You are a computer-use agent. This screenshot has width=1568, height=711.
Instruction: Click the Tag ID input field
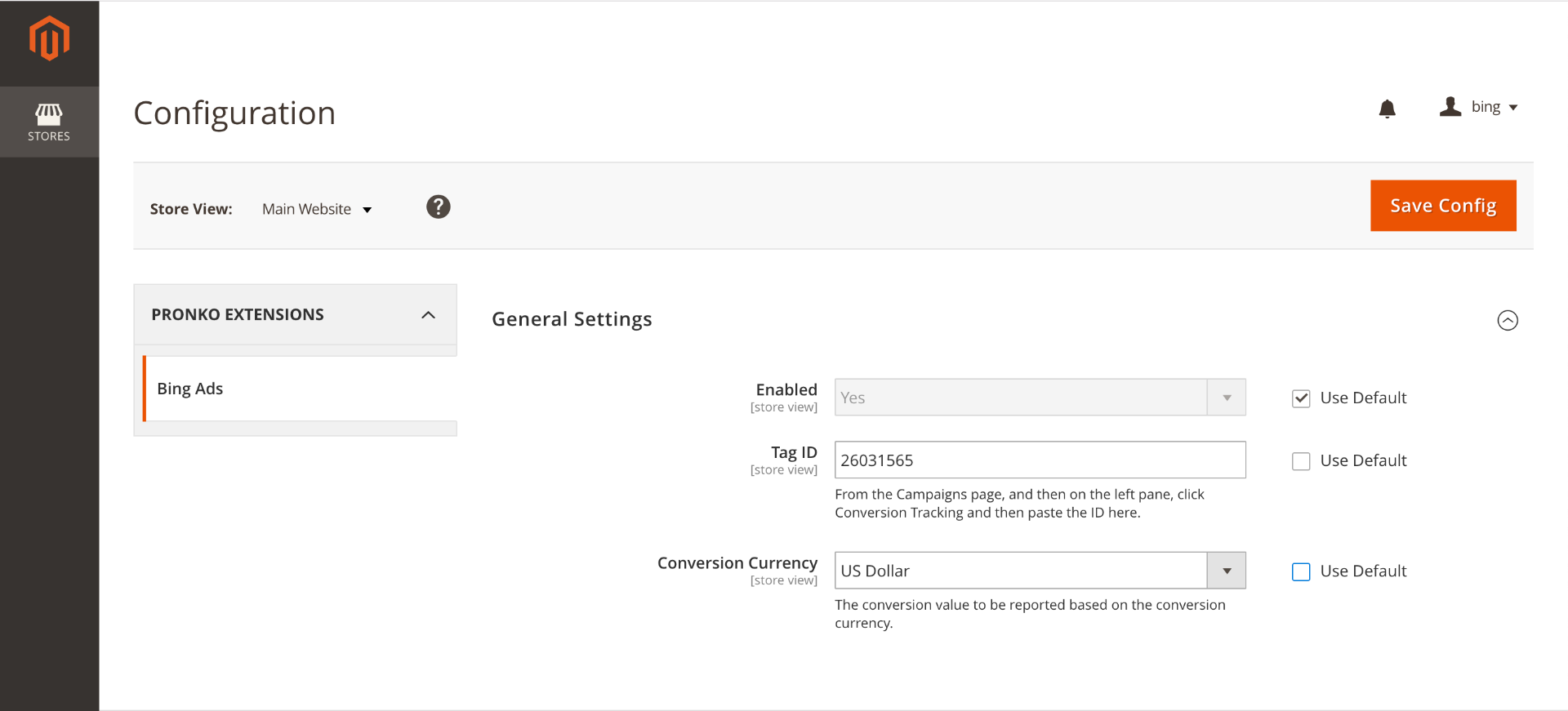pyautogui.click(x=1040, y=460)
